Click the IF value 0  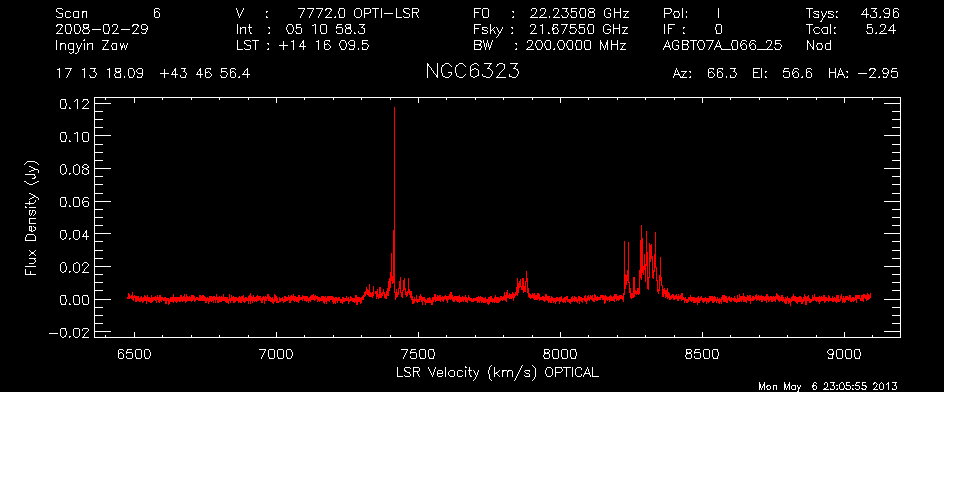pos(718,29)
